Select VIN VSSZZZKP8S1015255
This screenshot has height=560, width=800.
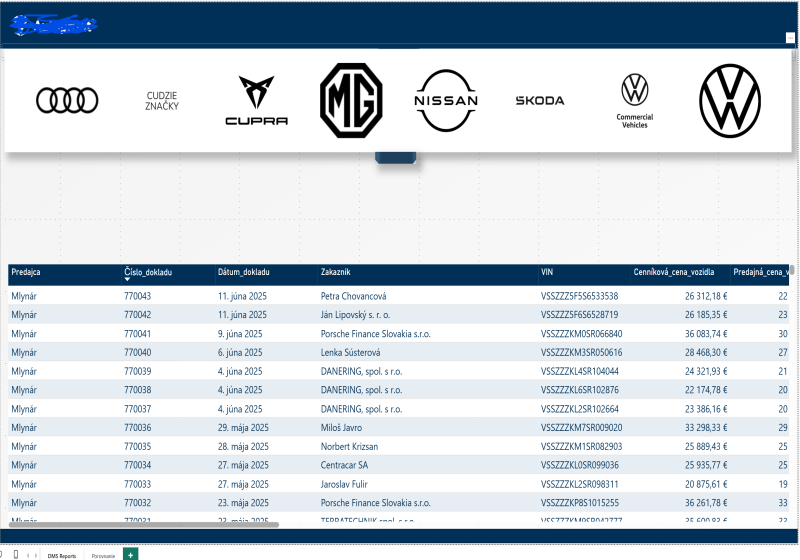580,503
